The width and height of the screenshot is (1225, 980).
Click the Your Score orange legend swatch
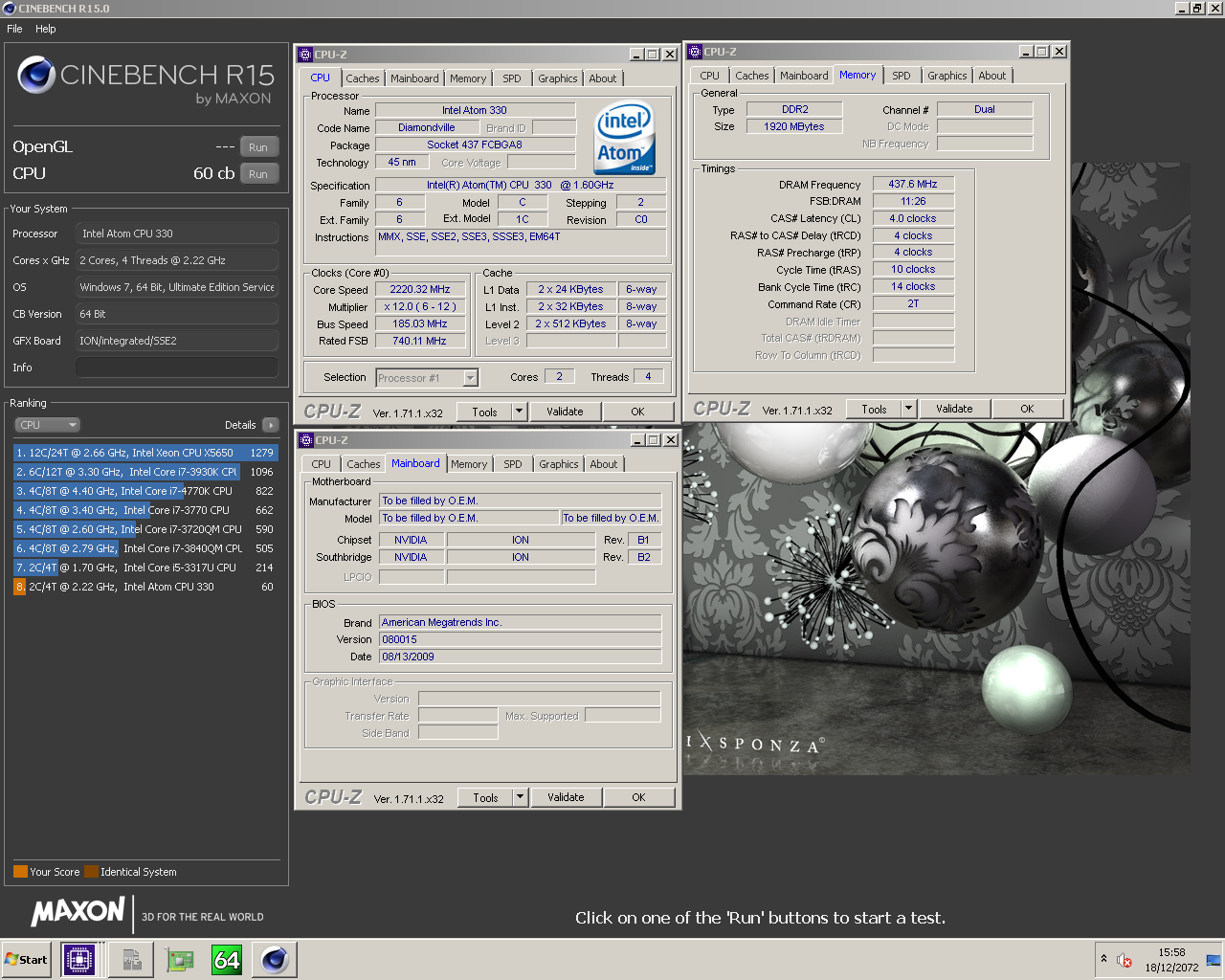point(20,872)
